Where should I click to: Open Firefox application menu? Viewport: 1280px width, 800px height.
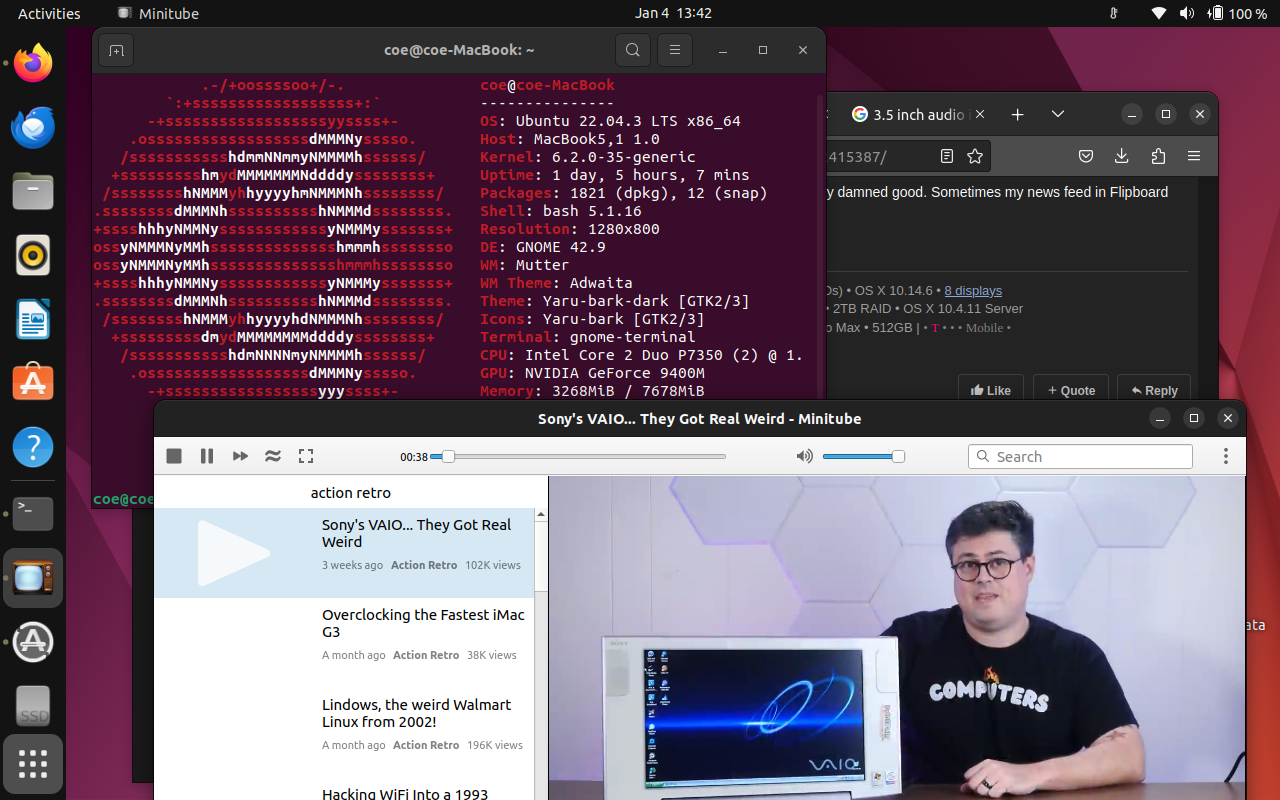pyautogui.click(x=1194, y=156)
